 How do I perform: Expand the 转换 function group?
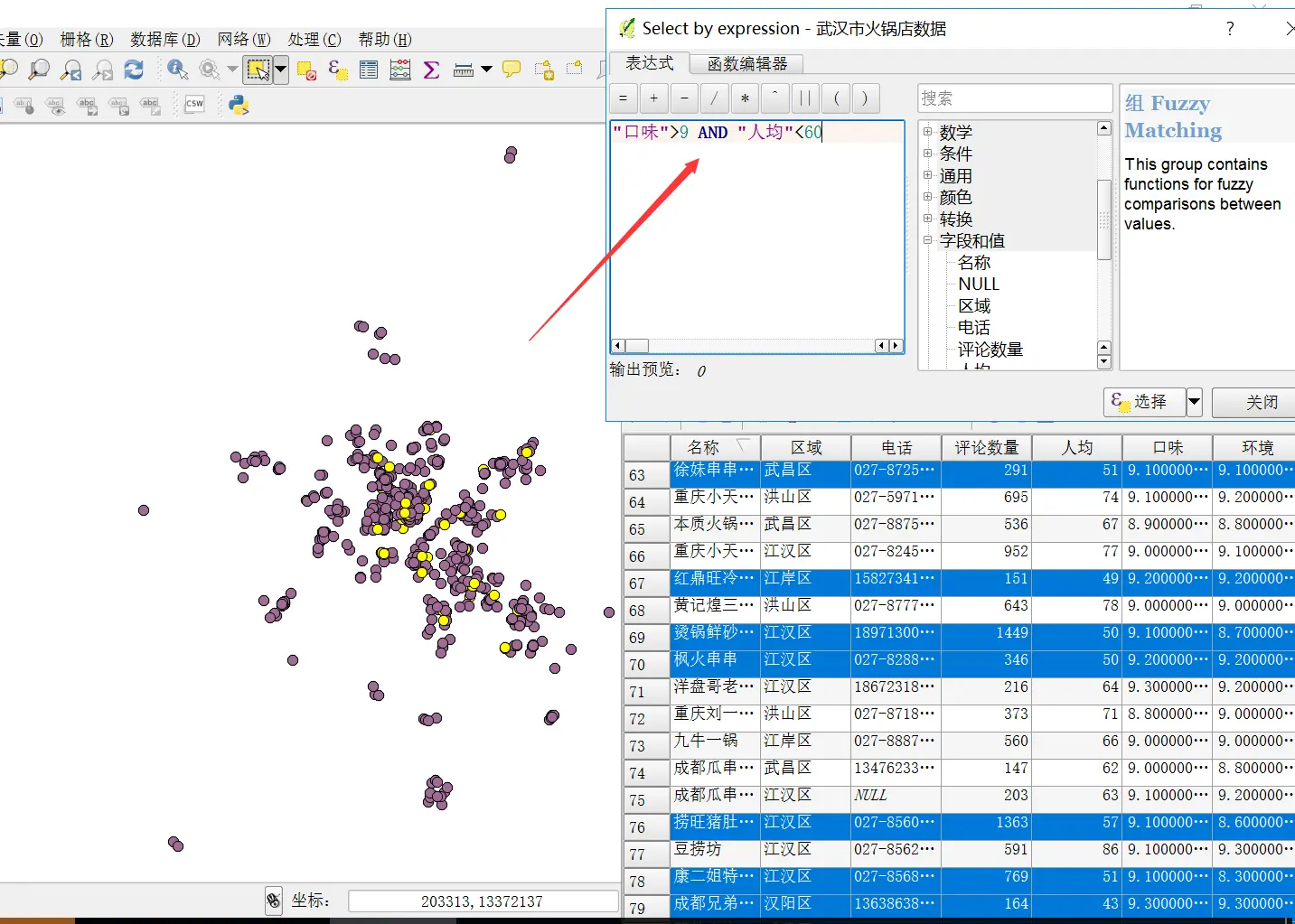927,219
